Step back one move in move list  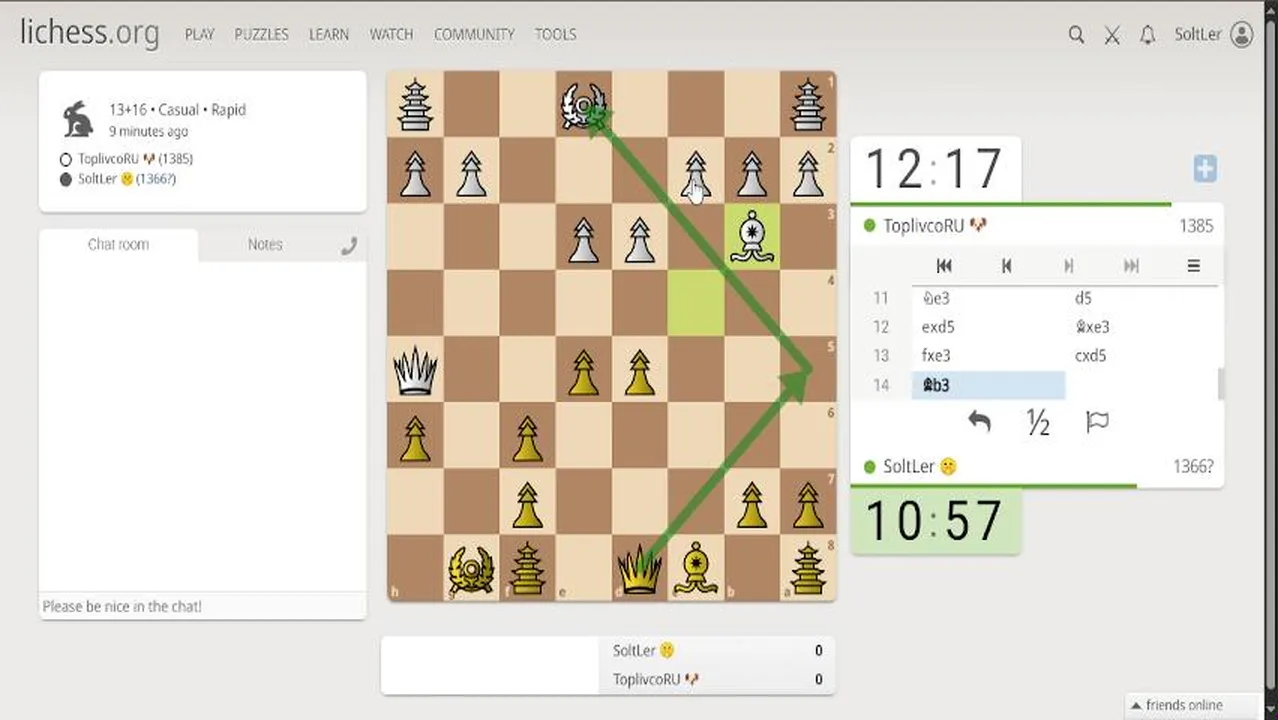coord(1006,266)
